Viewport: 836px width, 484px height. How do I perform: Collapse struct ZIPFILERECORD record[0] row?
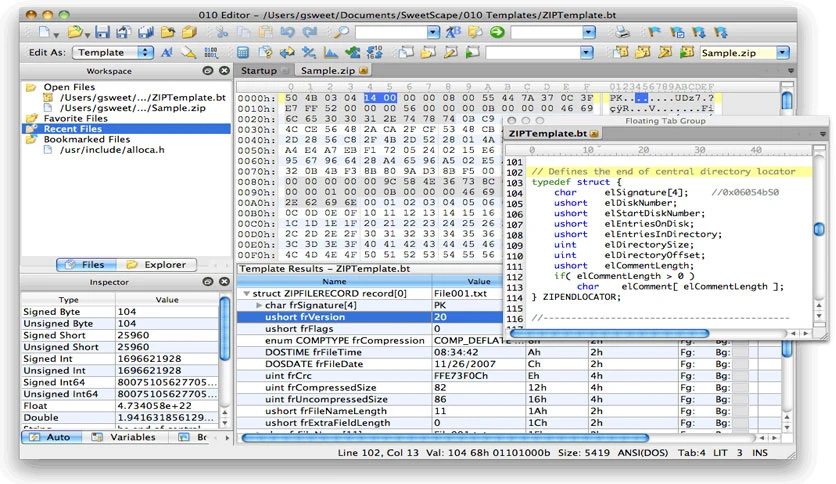(x=246, y=294)
